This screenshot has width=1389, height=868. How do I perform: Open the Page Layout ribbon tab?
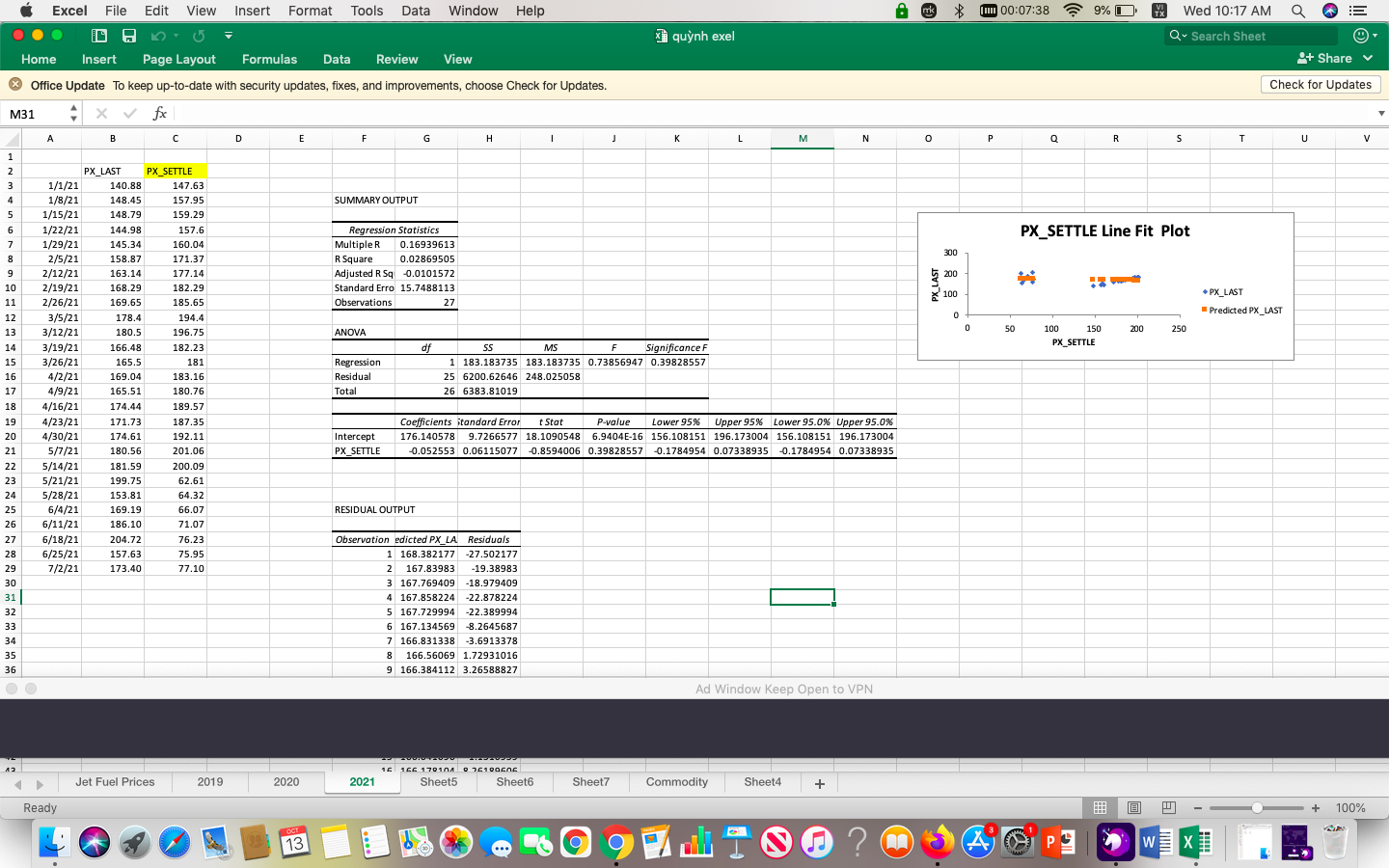tap(179, 59)
